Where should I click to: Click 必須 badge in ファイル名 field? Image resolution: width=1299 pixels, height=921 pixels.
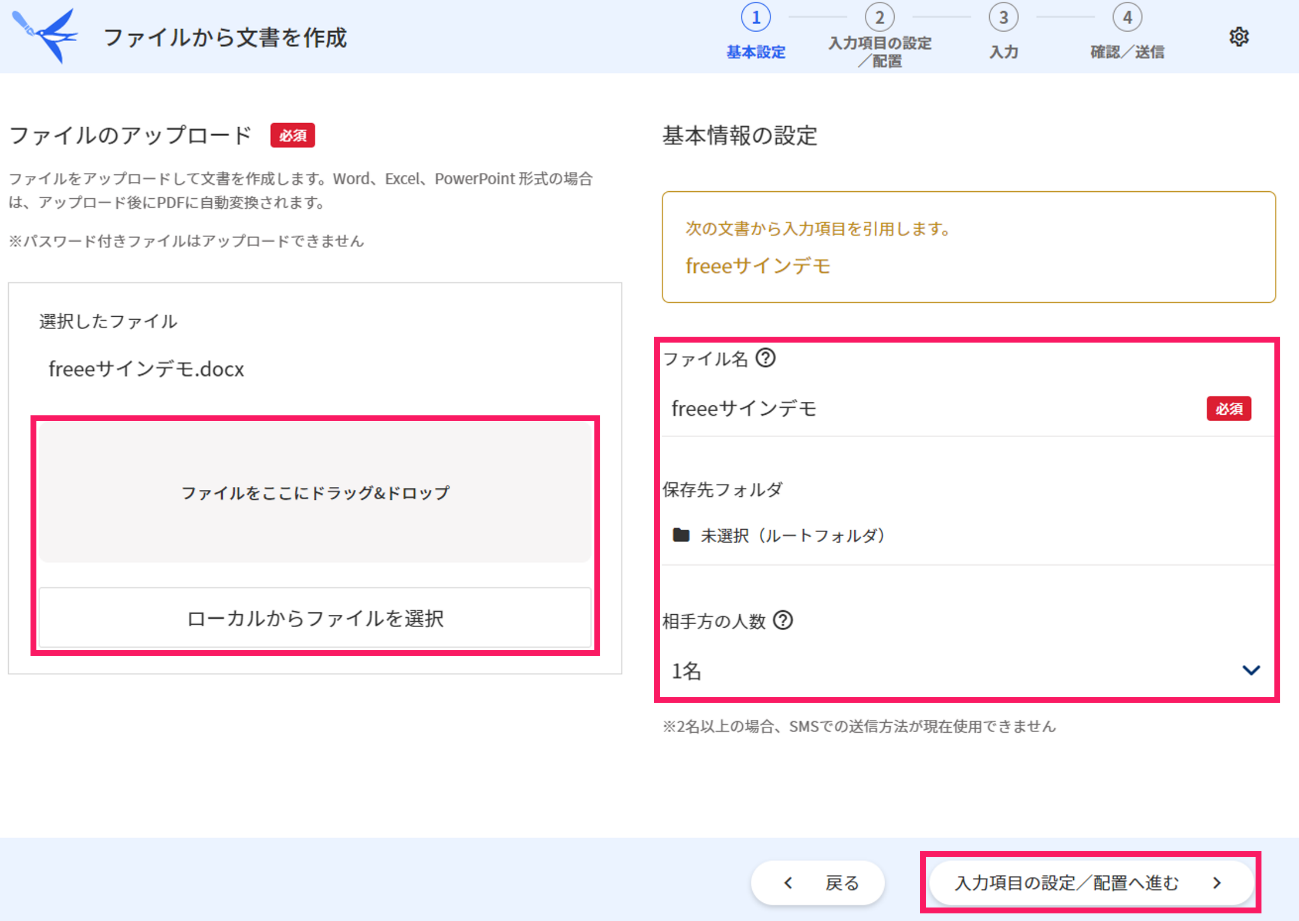(1229, 408)
